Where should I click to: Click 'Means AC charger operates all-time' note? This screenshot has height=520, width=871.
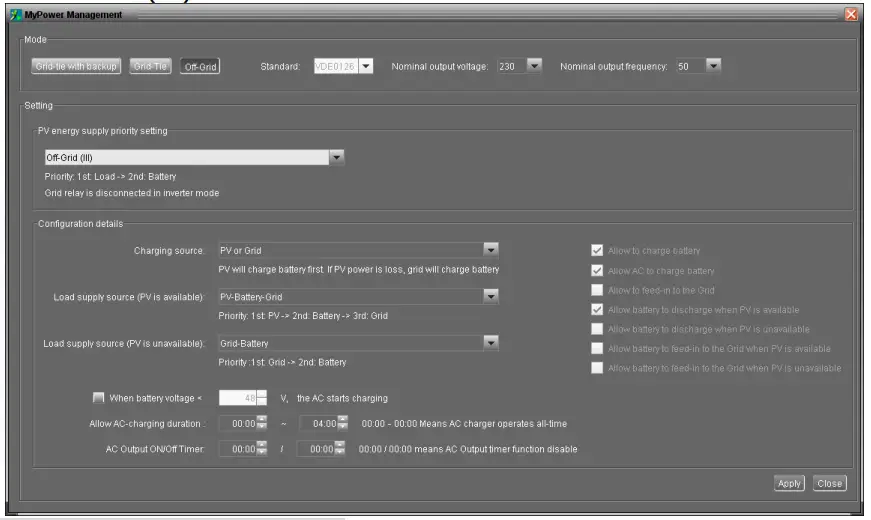point(464,424)
